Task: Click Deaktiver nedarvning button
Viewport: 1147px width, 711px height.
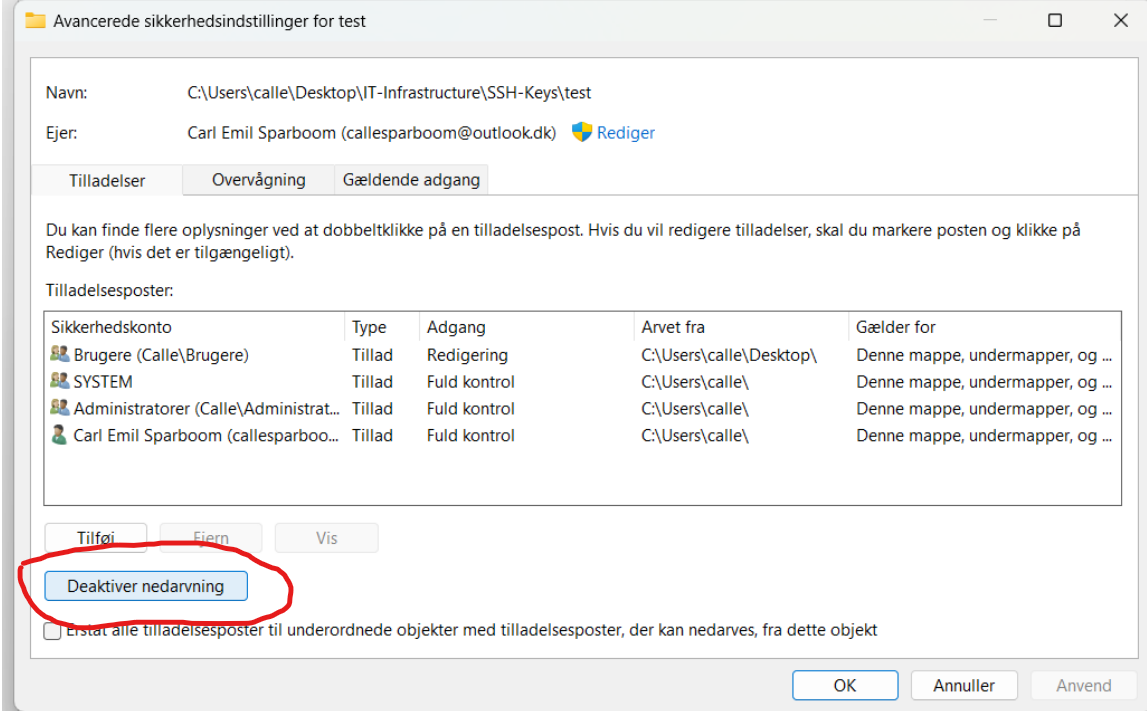Action: click(146, 586)
